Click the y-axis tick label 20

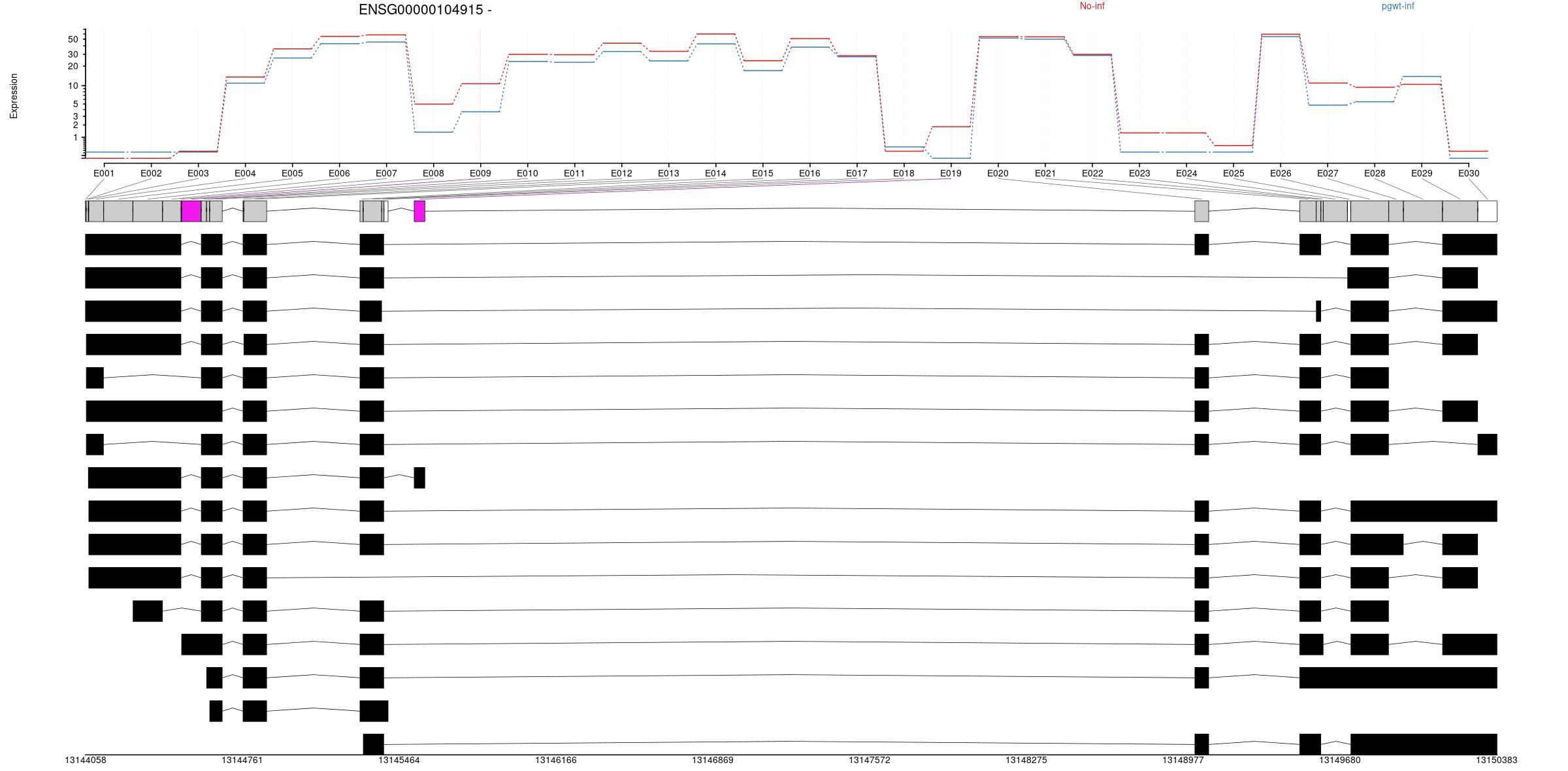(x=73, y=67)
